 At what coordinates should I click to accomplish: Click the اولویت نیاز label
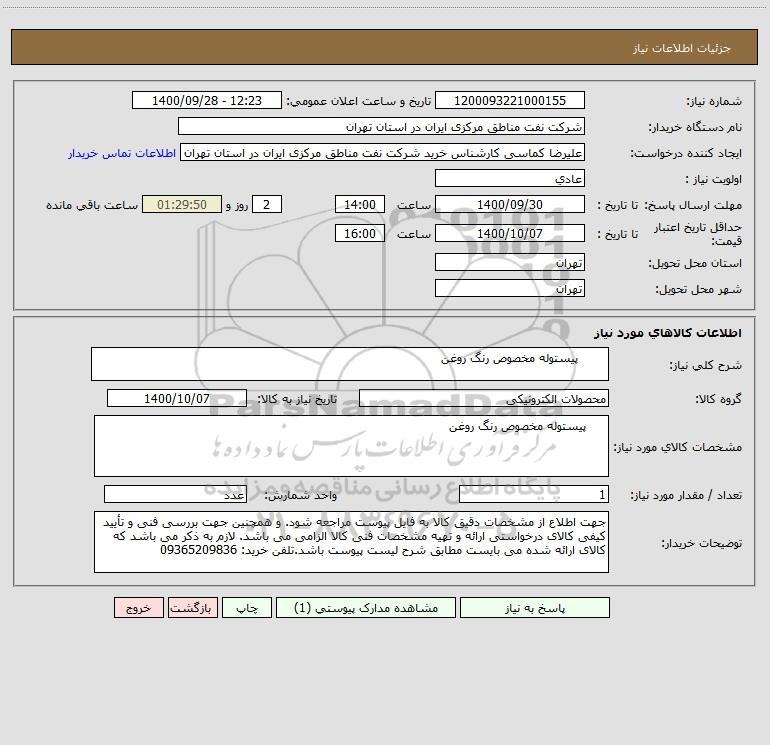tap(713, 180)
